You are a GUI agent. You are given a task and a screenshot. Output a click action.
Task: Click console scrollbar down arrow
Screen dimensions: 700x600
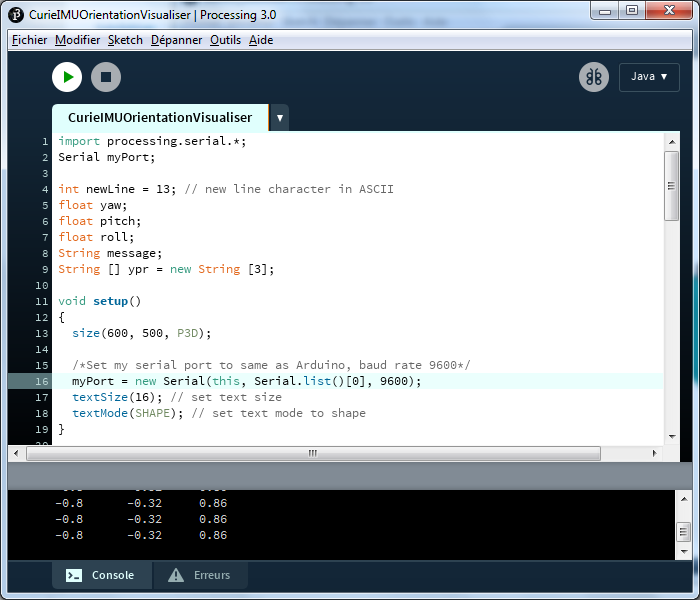pyautogui.click(x=683, y=552)
